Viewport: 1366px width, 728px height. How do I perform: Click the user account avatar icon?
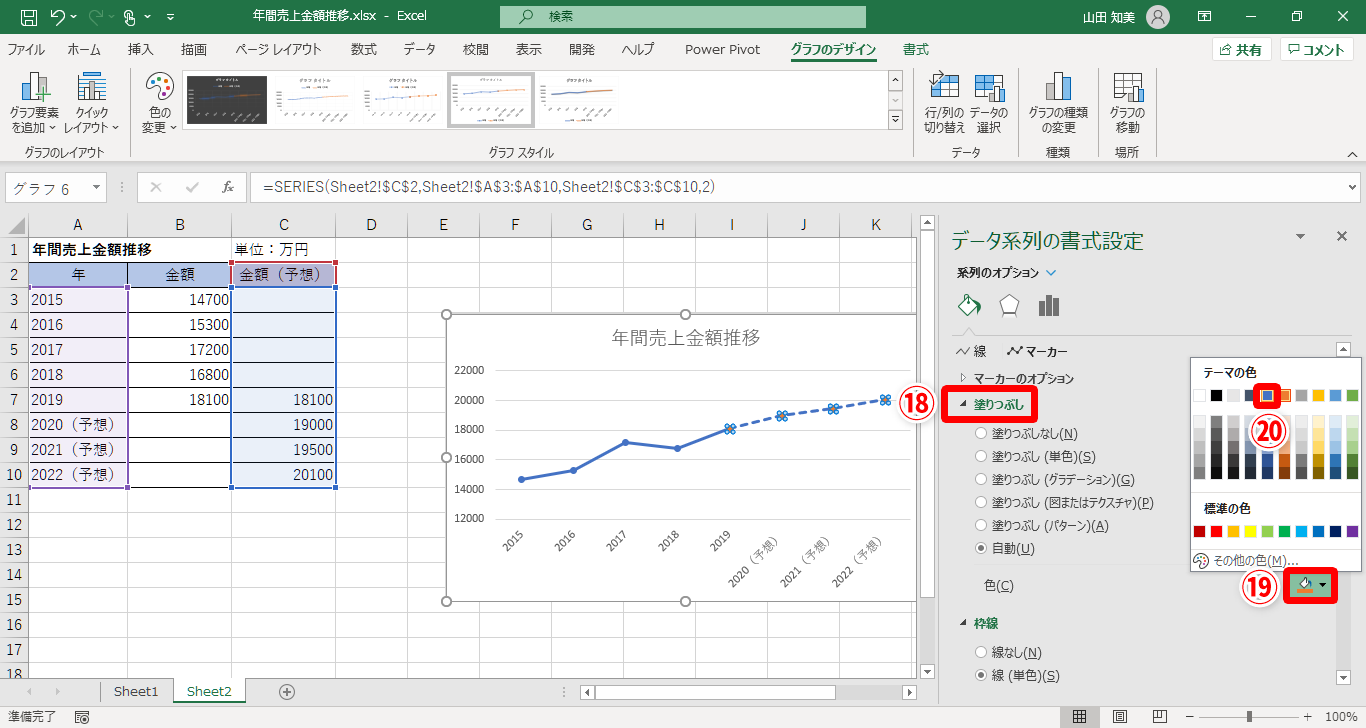(1157, 17)
